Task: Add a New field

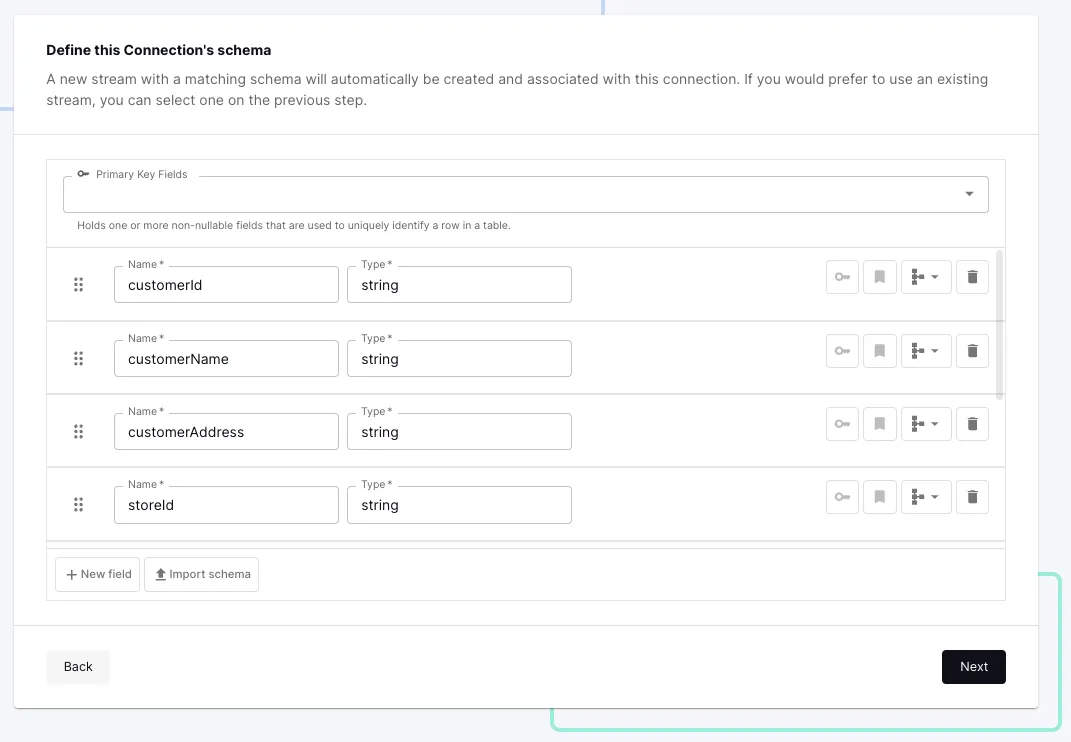Action: tap(98, 575)
